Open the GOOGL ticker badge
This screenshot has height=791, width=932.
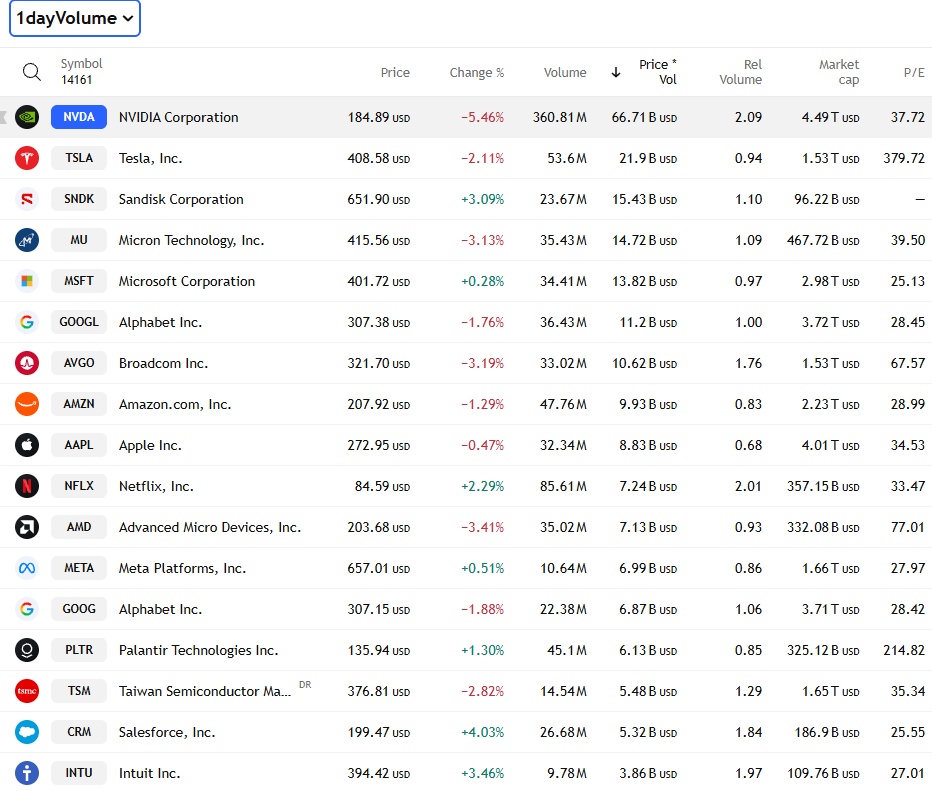tap(79, 322)
